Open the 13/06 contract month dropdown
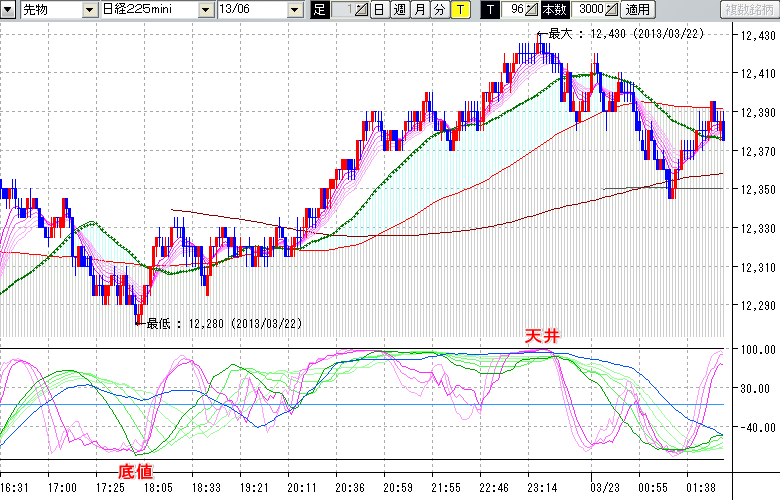This screenshot has height=500, width=780. click(294, 10)
